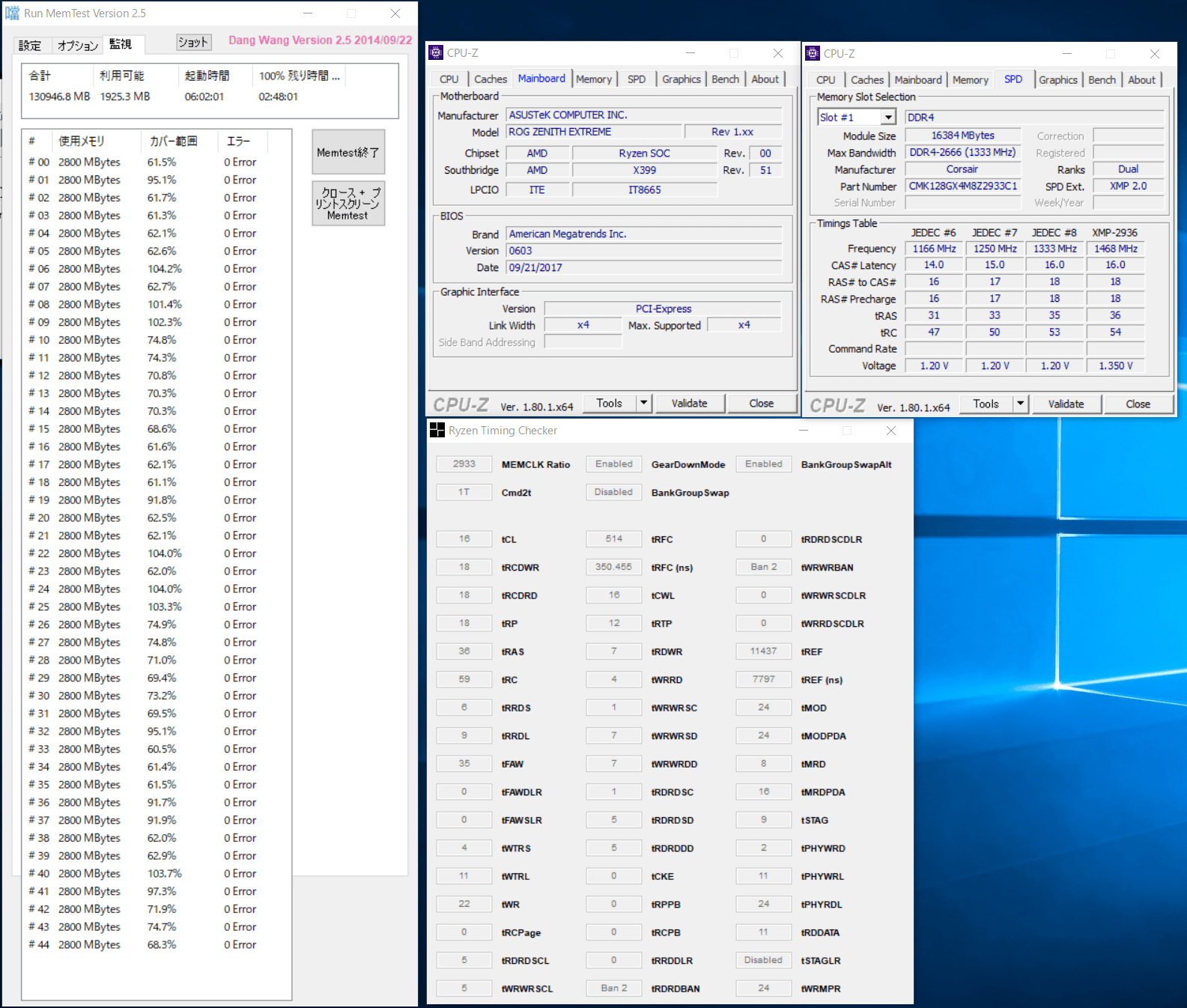Click Ryzen Timing Checker title icon
This screenshot has height=1008, width=1187.
click(x=437, y=430)
